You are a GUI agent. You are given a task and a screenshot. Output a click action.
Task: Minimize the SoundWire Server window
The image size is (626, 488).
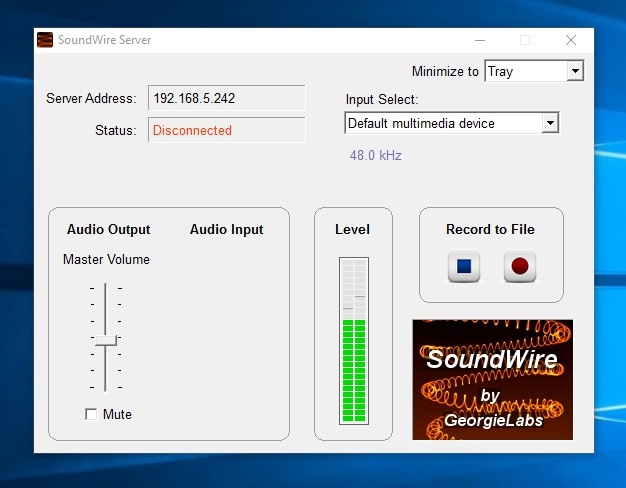(x=480, y=40)
